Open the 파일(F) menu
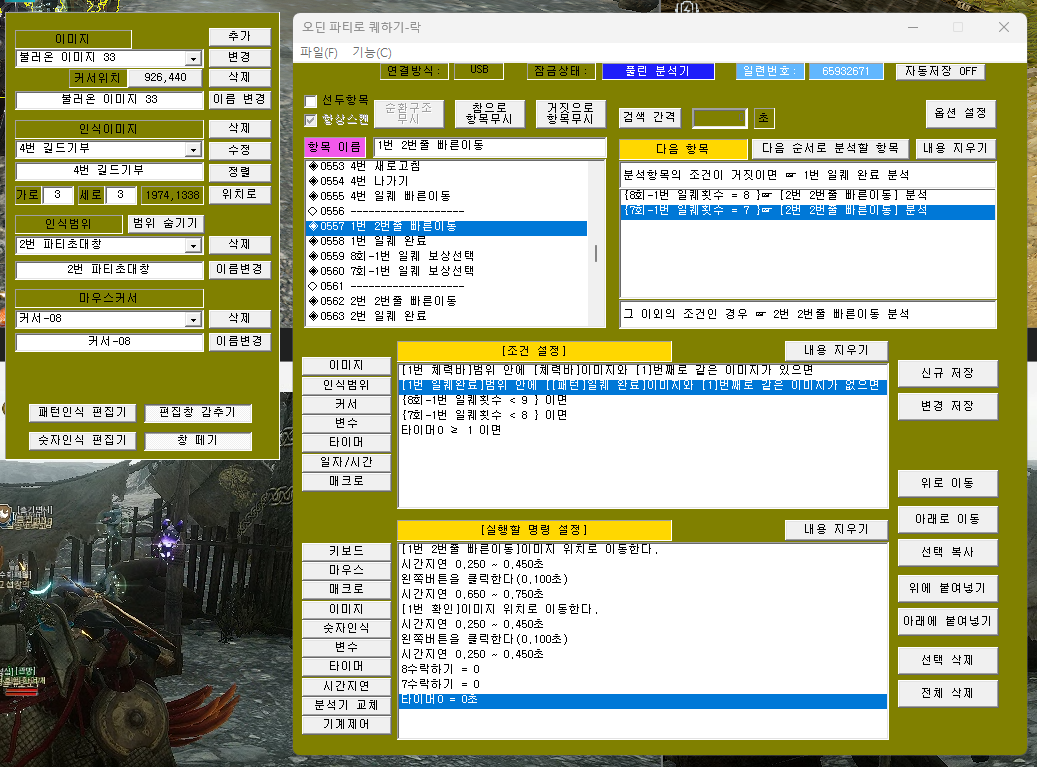 point(319,52)
